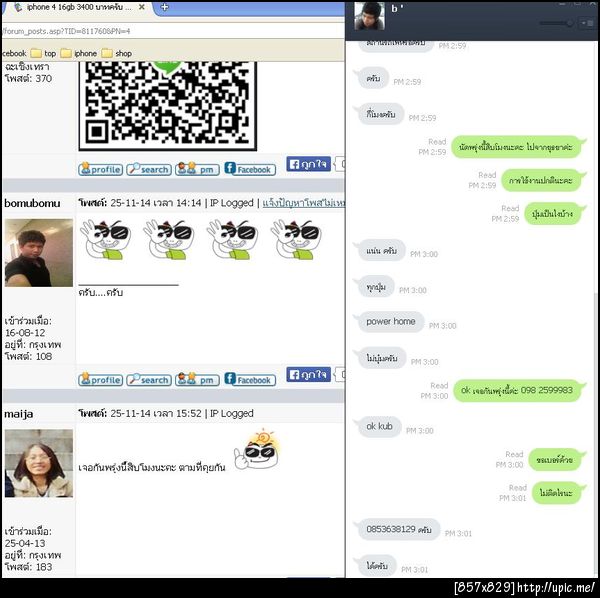This screenshot has width=600, height=598.
Task: Click search button in bomubomu's post
Action: coord(149,380)
